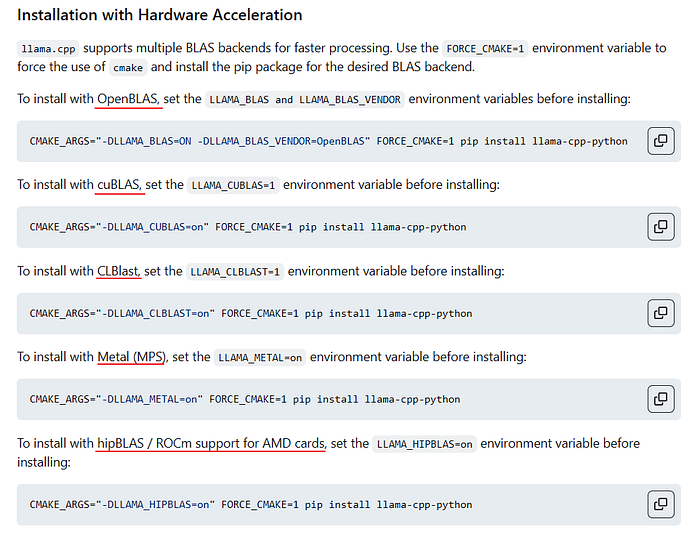Open the OpenBLAS link
Image resolution: width=700 pixels, height=537 pixels.
coord(127,99)
